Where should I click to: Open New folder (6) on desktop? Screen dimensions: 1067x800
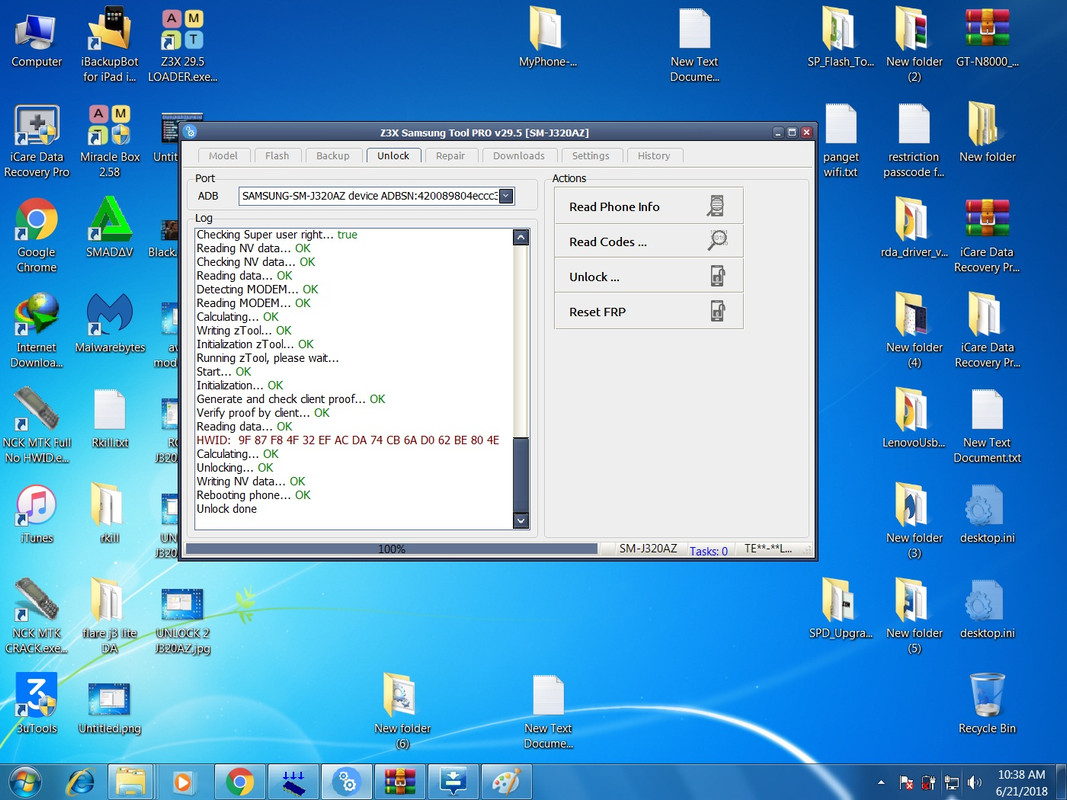point(402,712)
